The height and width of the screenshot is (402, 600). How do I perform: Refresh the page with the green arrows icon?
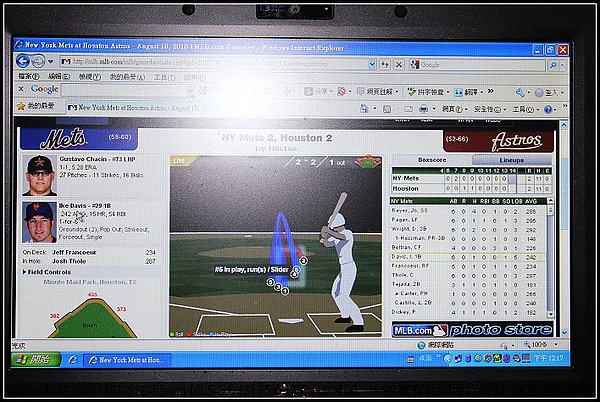click(x=385, y=64)
